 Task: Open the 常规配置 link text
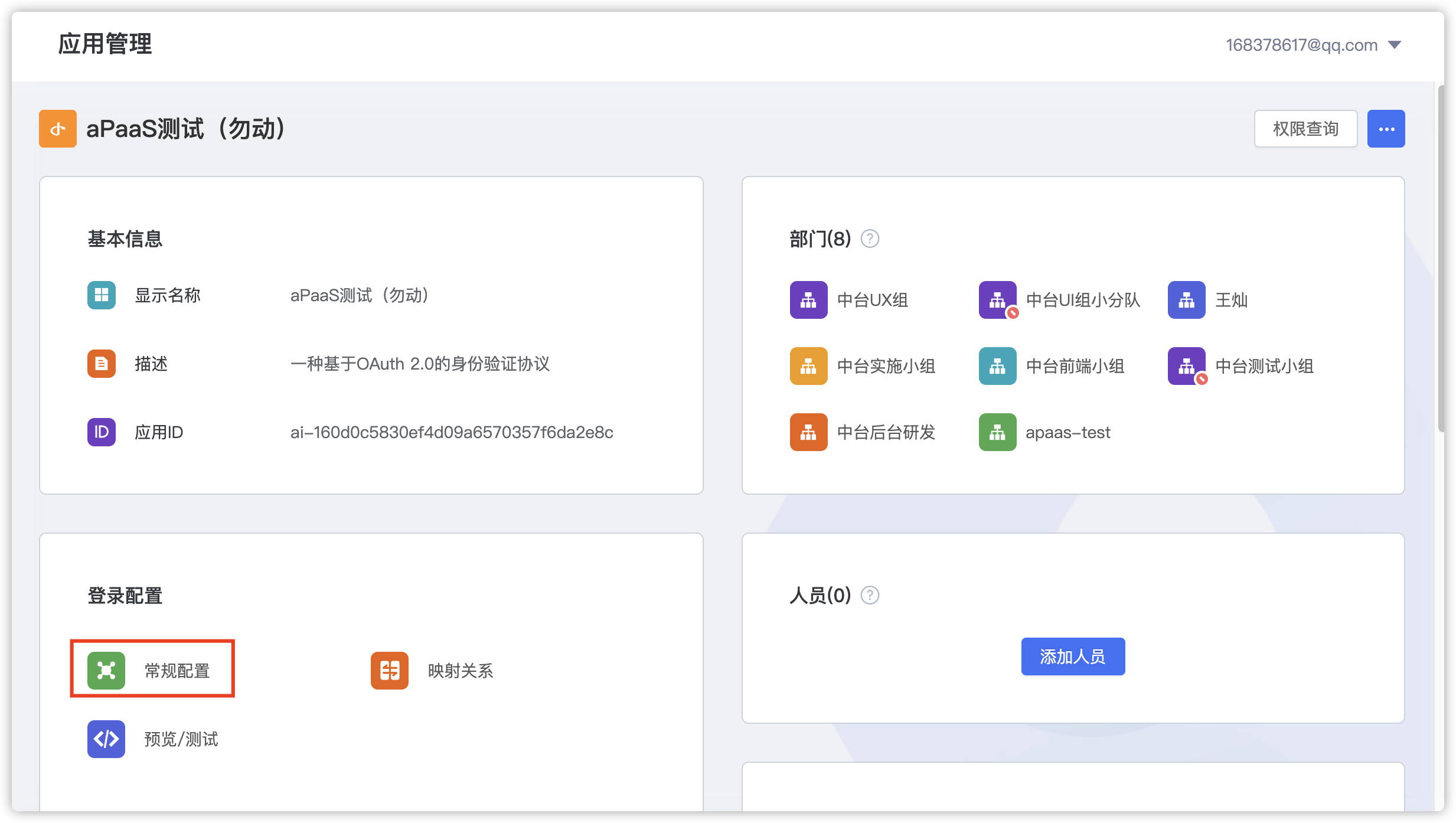tap(177, 671)
